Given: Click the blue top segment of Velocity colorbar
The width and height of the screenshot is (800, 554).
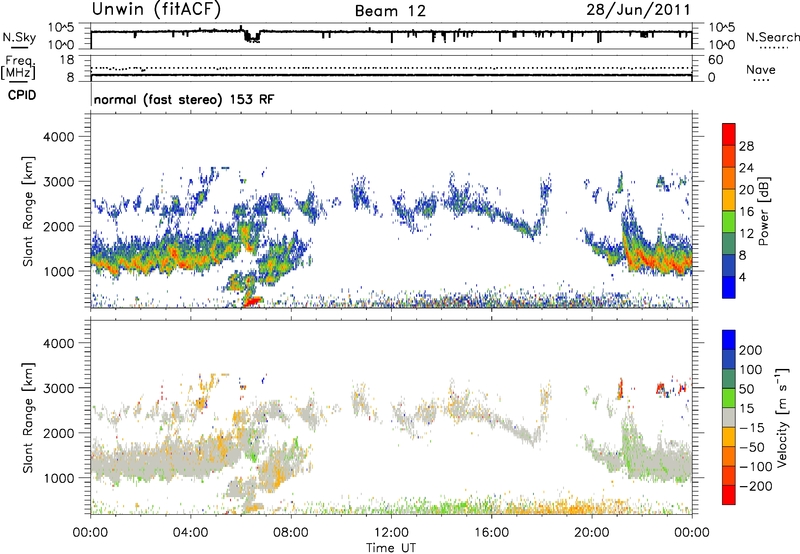Looking at the screenshot, I should (729, 340).
